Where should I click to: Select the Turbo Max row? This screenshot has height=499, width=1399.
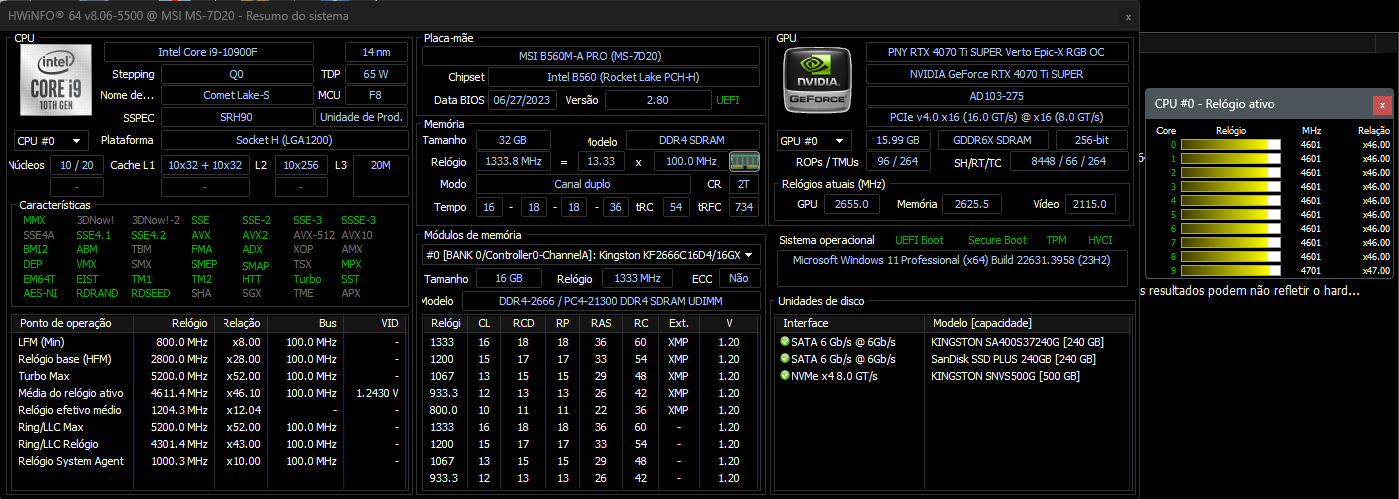(x=209, y=376)
